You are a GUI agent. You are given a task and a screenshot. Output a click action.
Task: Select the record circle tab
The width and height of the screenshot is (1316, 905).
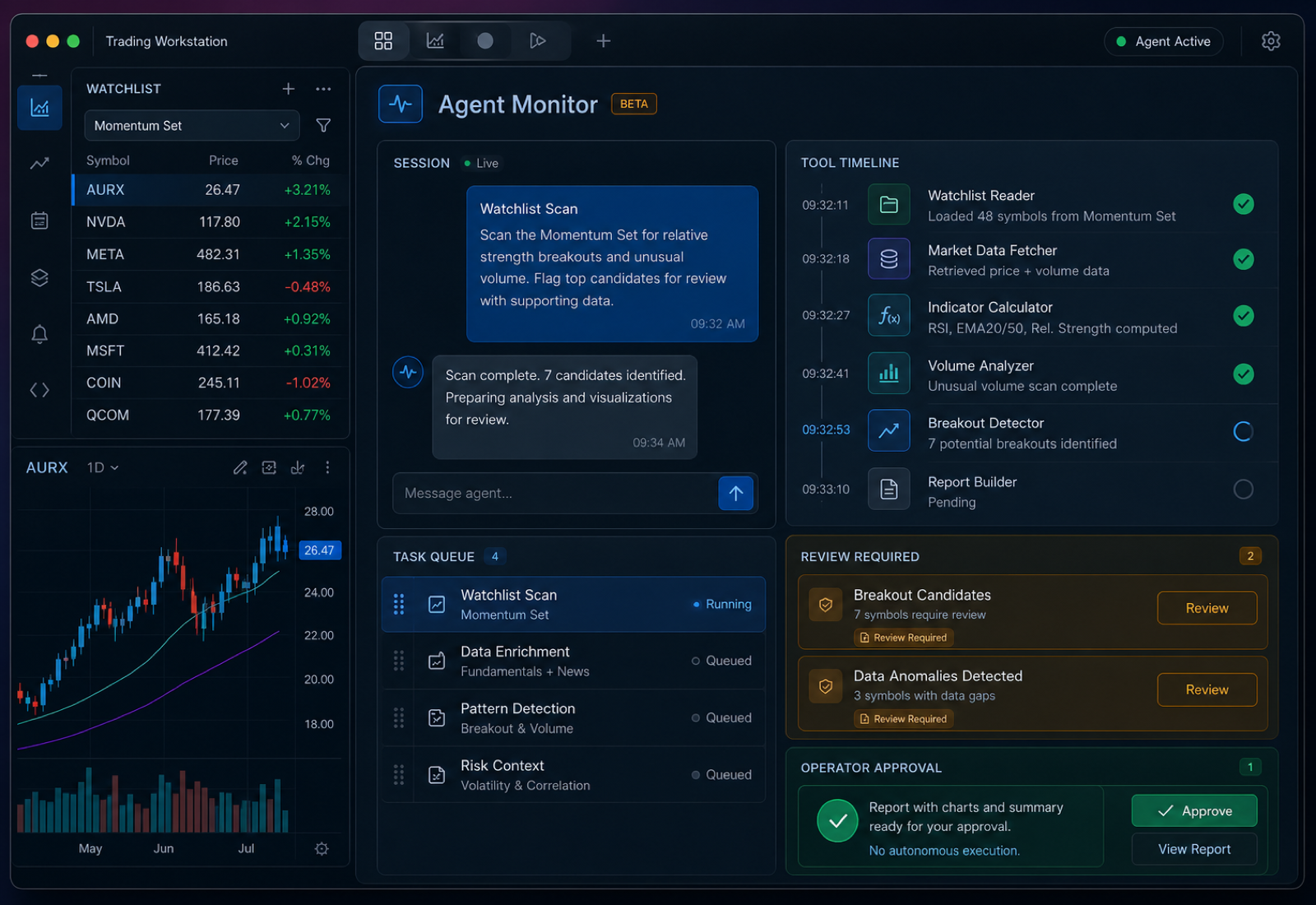pyautogui.click(x=485, y=41)
